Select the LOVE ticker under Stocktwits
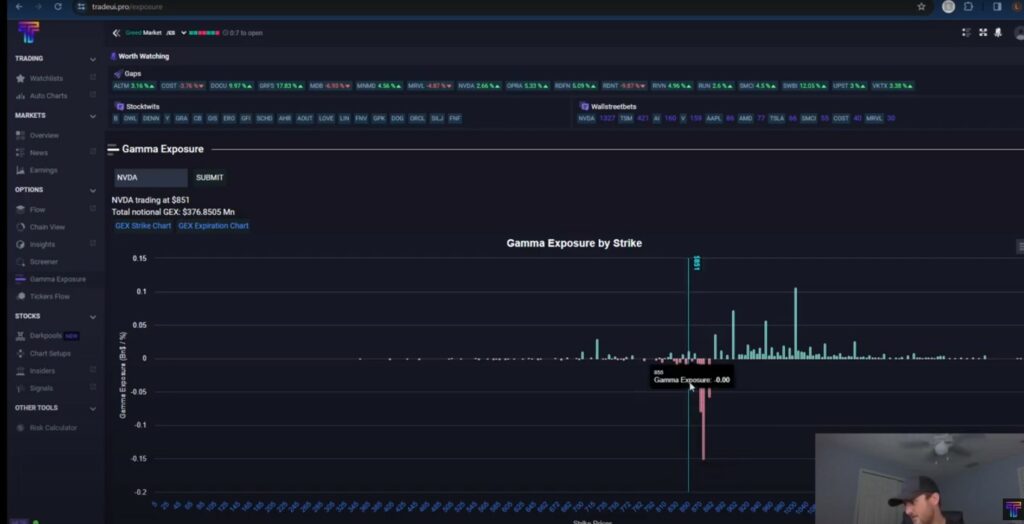Viewport: 1024px width, 524px height. pyautogui.click(x=326, y=119)
